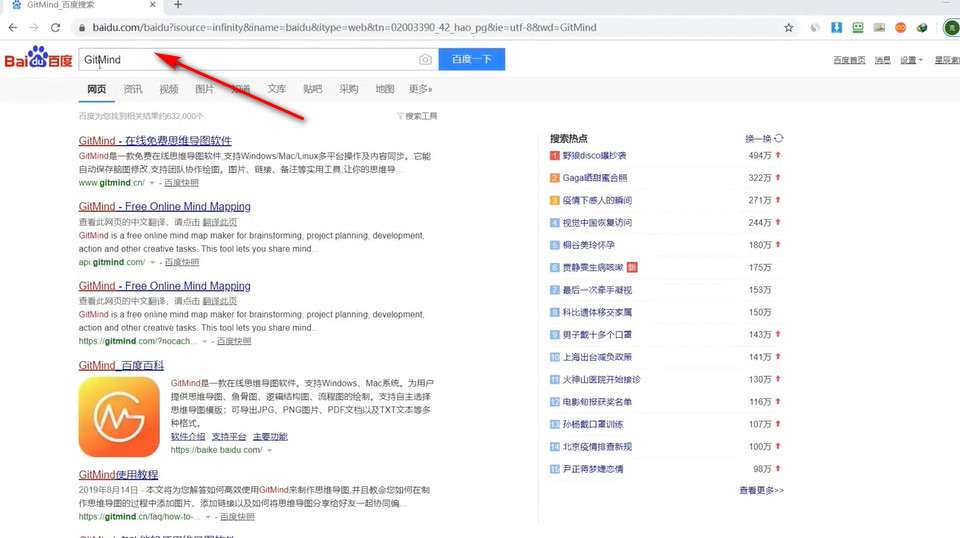Expand arrow next to www.gitmind.cn/
The height and width of the screenshot is (538, 960).
point(152,183)
